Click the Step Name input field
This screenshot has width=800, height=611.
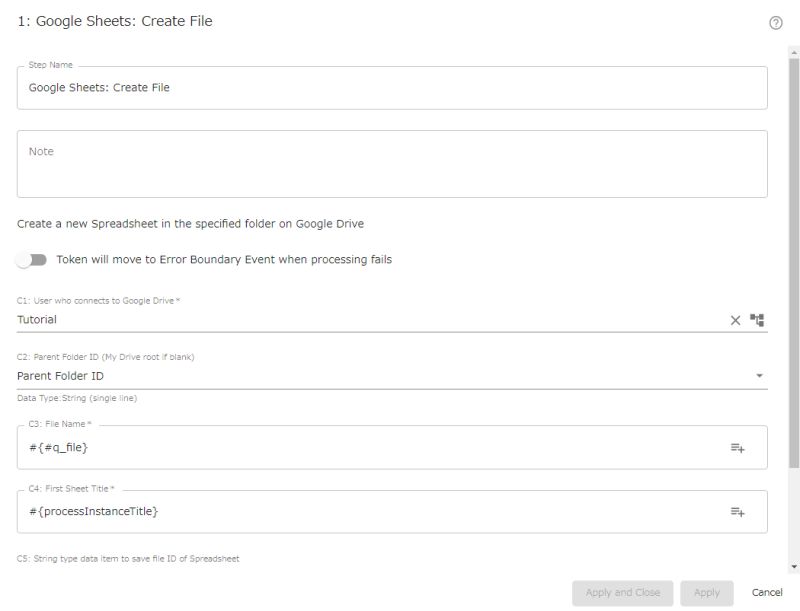[390, 87]
